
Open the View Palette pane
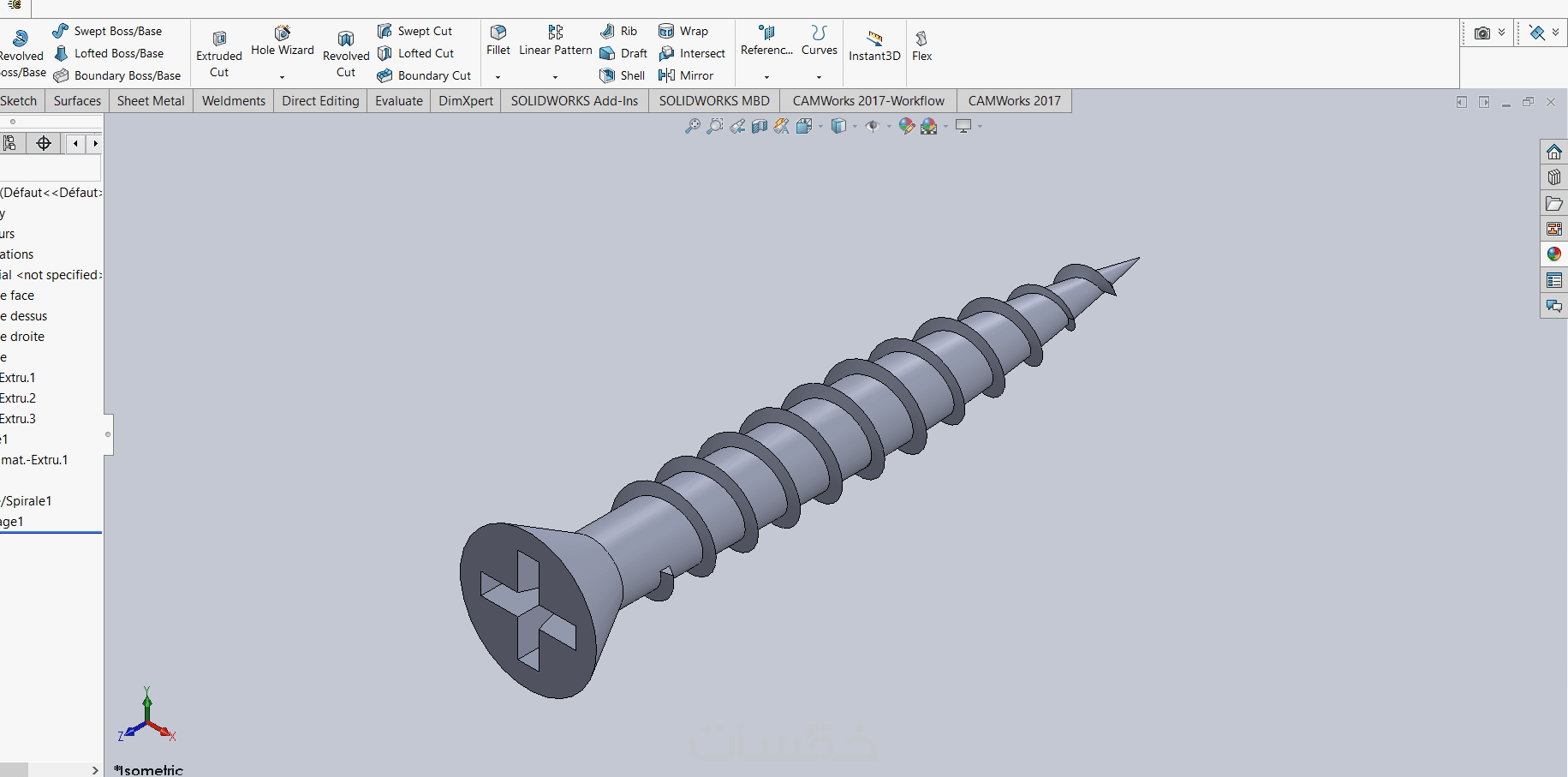click(x=1554, y=229)
